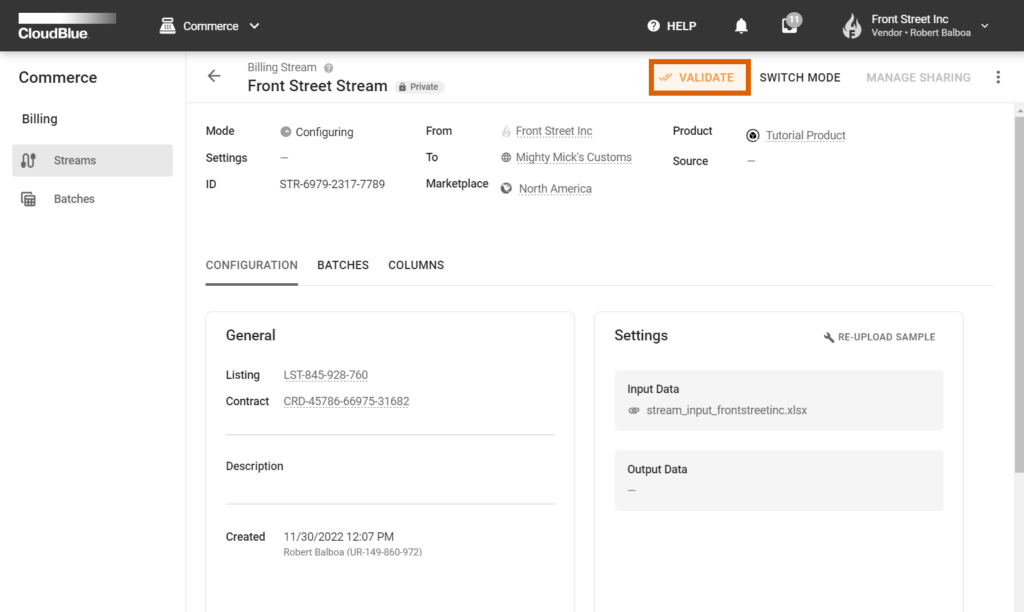Click the Private lock badge
The height and width of the screenshot is (612, 1024).
[419, 87]
